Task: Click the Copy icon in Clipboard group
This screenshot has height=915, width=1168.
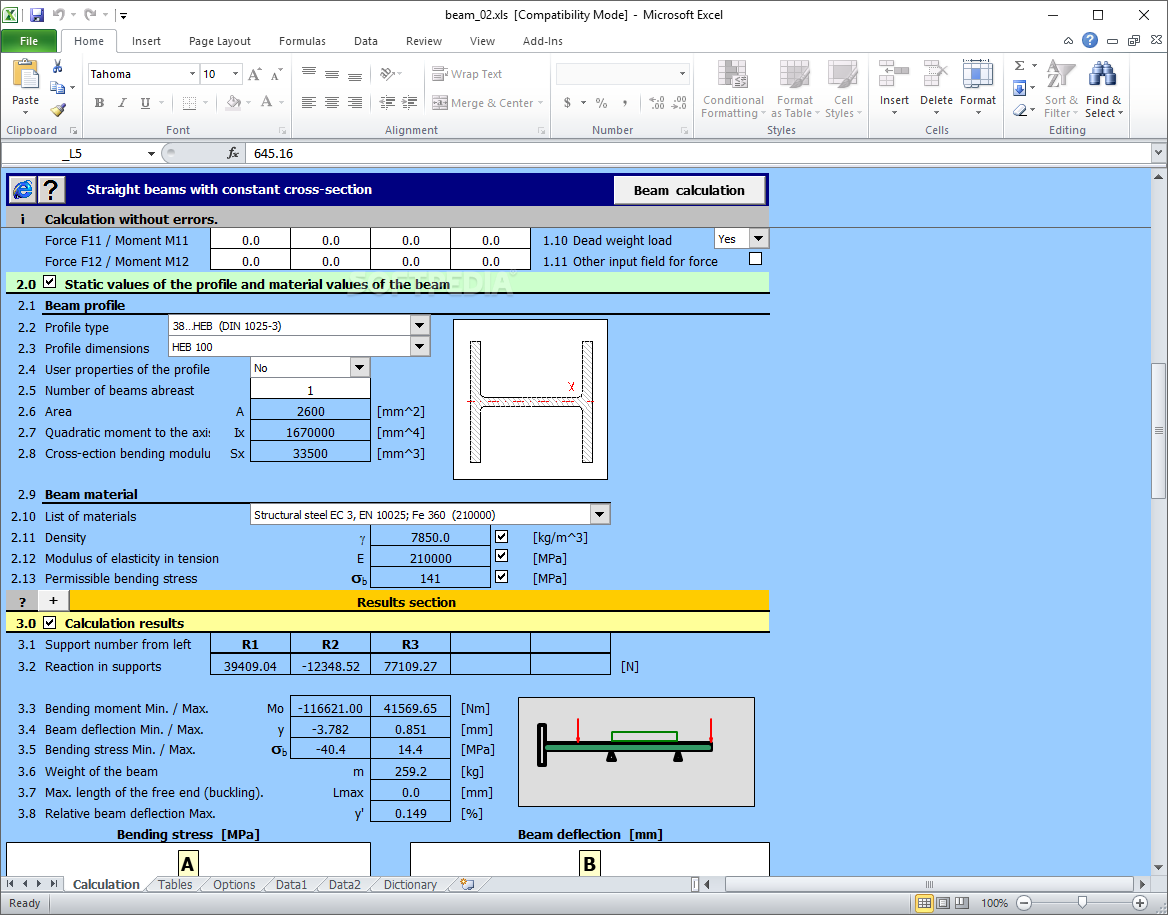Action: (x=57, y=88)
